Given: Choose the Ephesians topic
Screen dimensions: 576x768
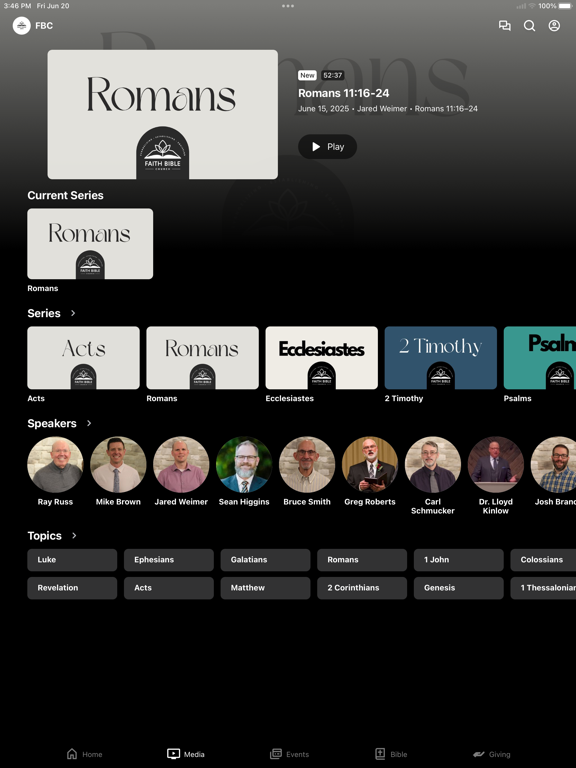Looking at the screenshot, I should [168, 560].
